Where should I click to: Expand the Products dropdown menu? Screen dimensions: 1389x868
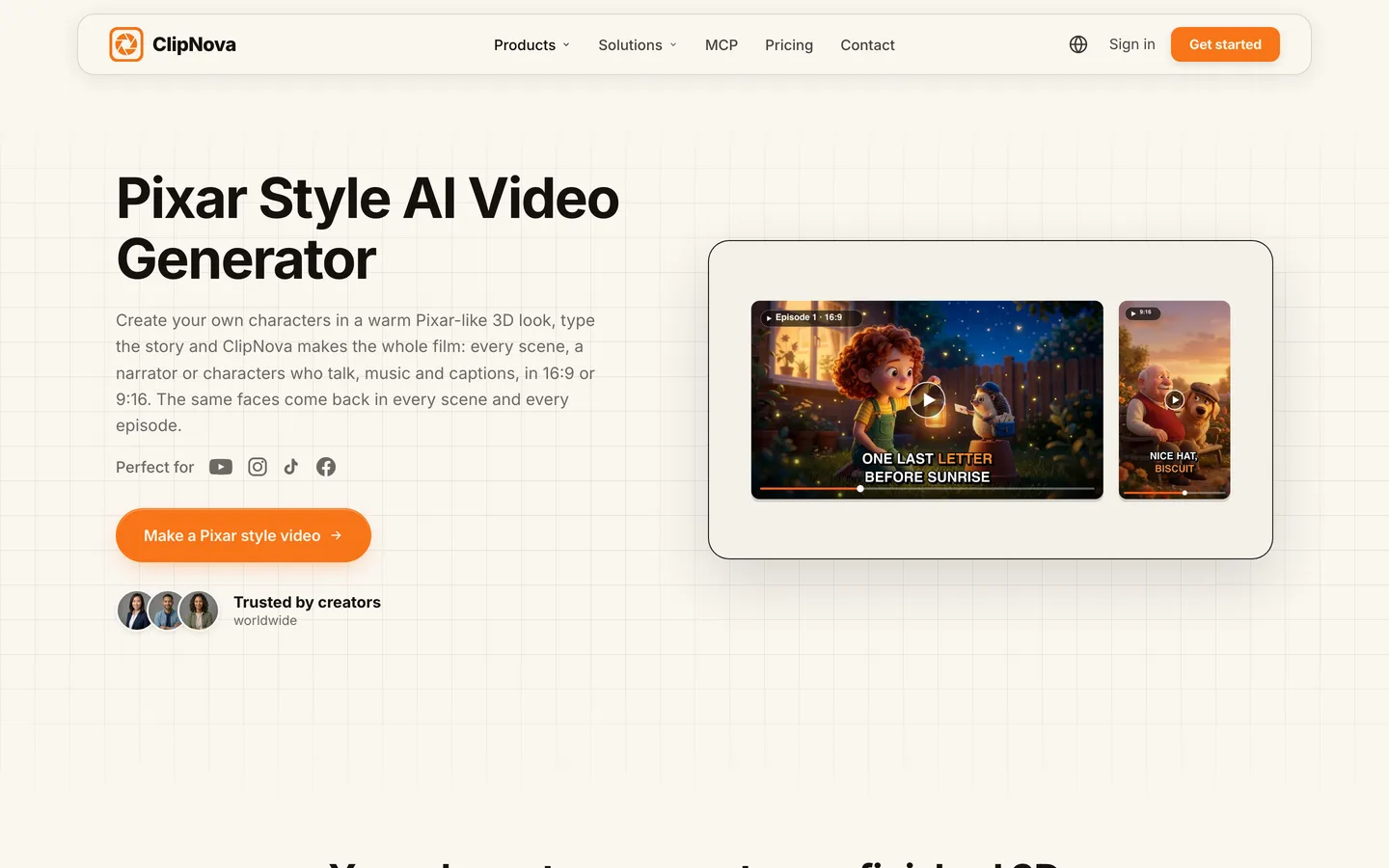pyautogui.click(x=531, y=44)
